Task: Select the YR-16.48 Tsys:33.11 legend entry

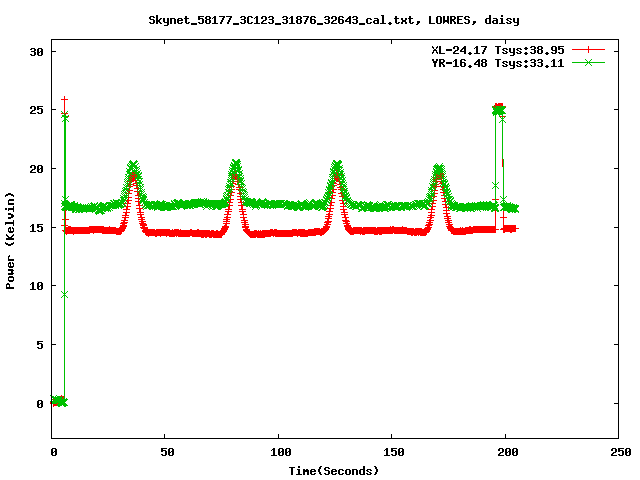Action: tap(498, 63)
